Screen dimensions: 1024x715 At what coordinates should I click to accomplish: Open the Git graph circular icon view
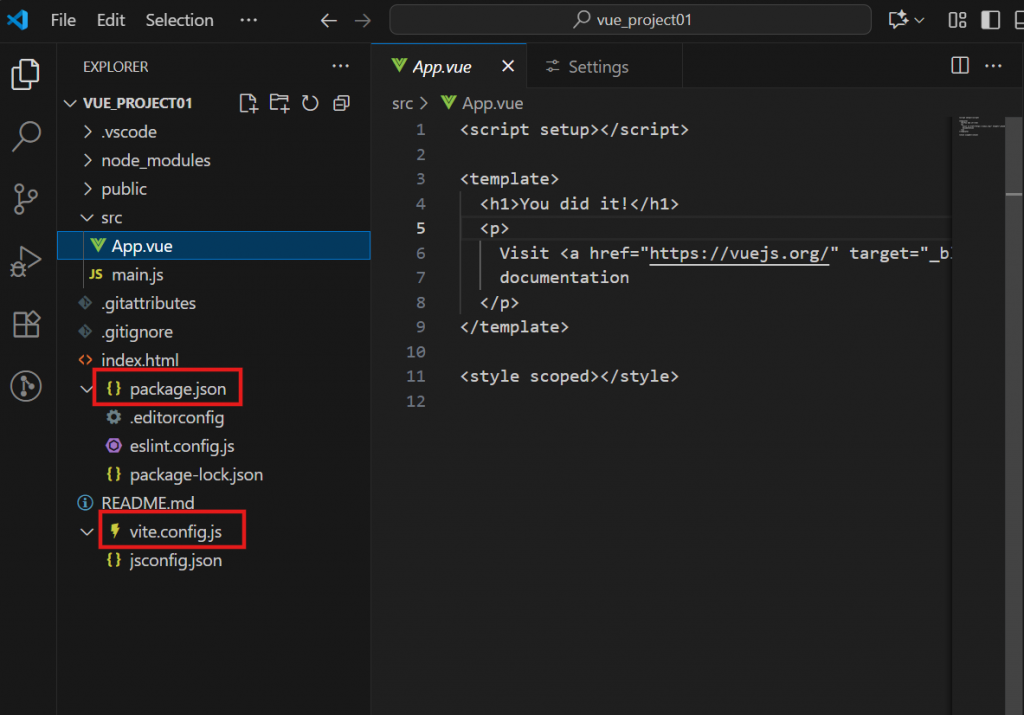(x=26, y=386)
